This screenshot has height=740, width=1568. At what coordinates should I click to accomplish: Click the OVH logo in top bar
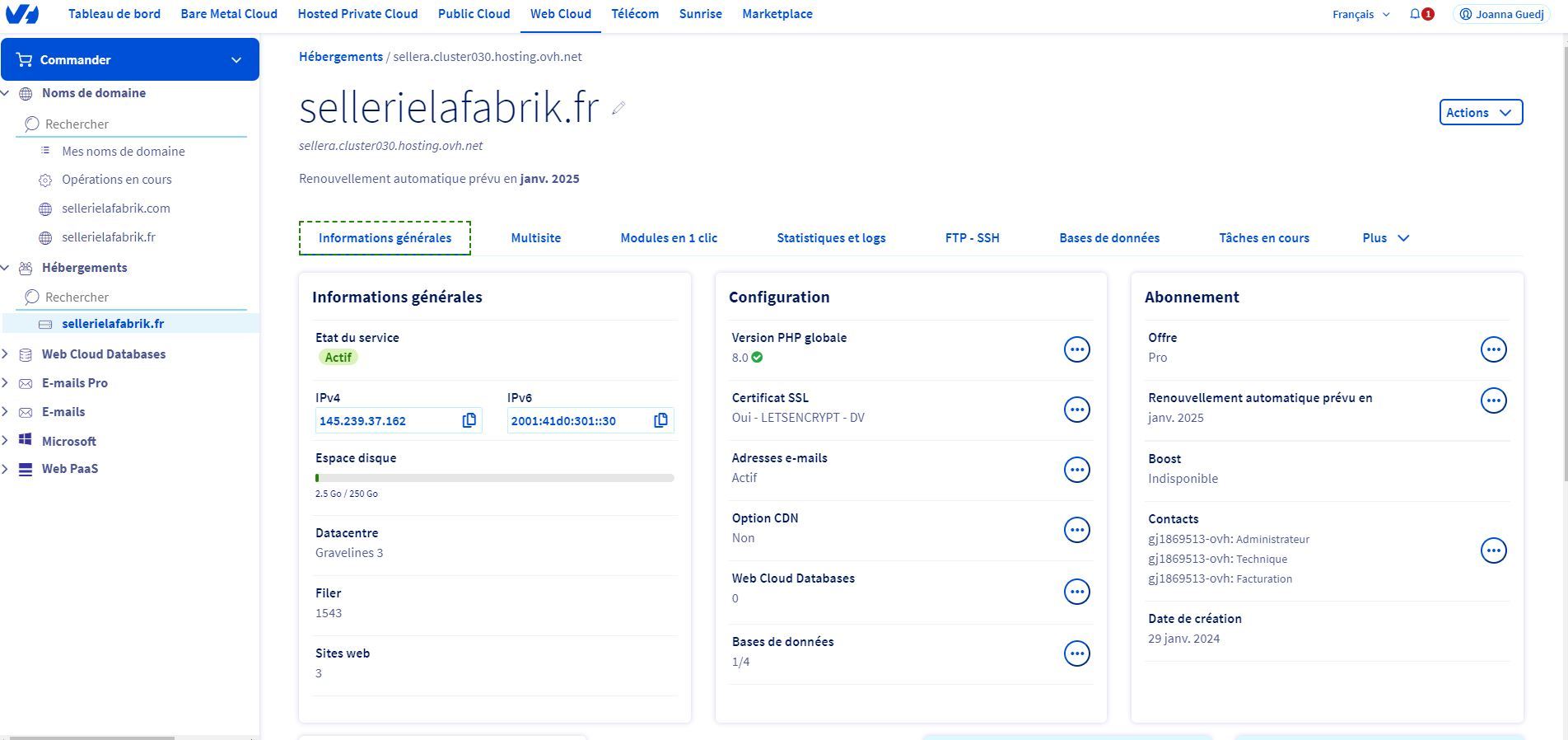coord(22,14)
